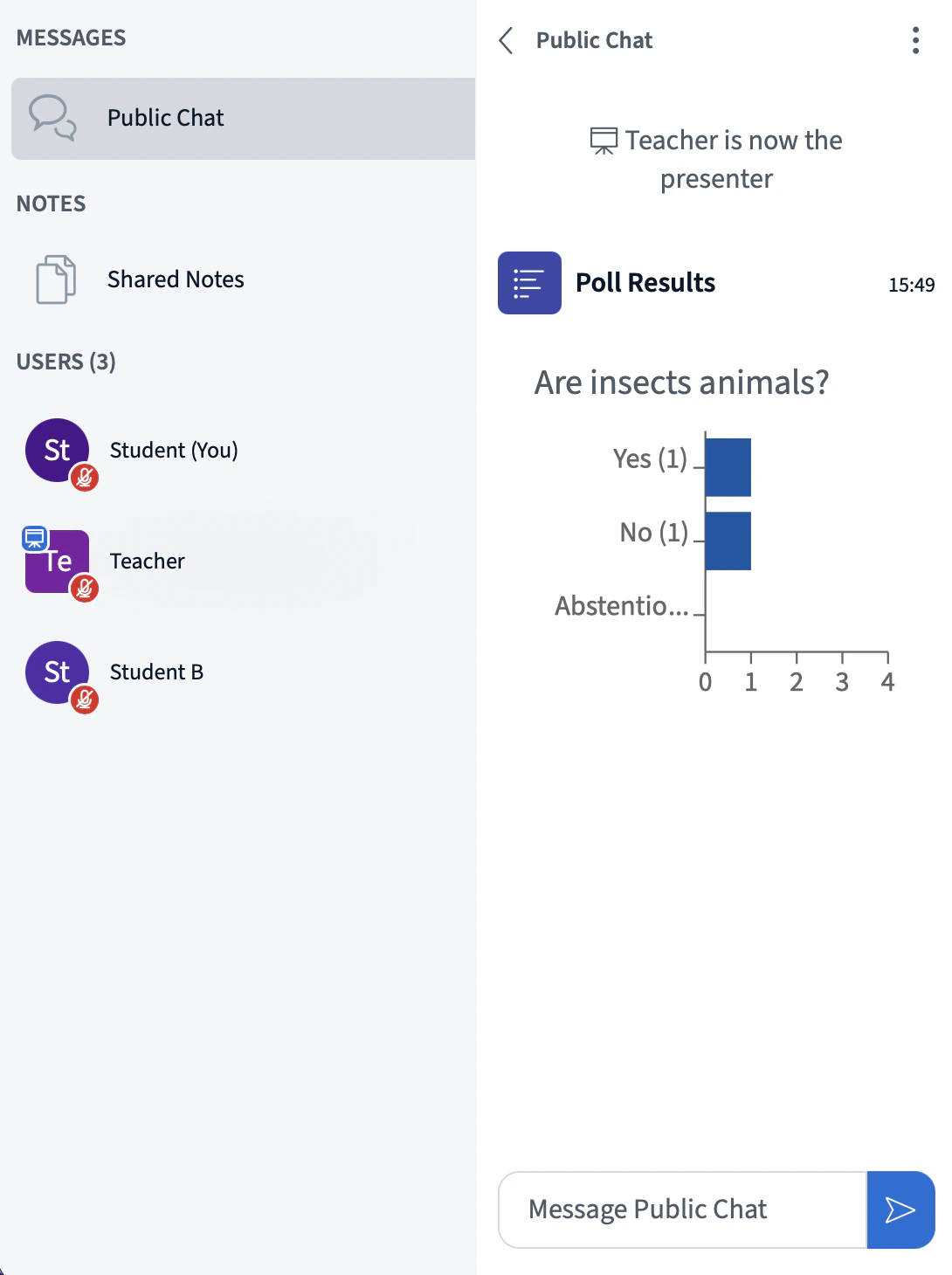Click Student (You) avatar
This screenshot has width=952, height=1275.
(57, 449)
